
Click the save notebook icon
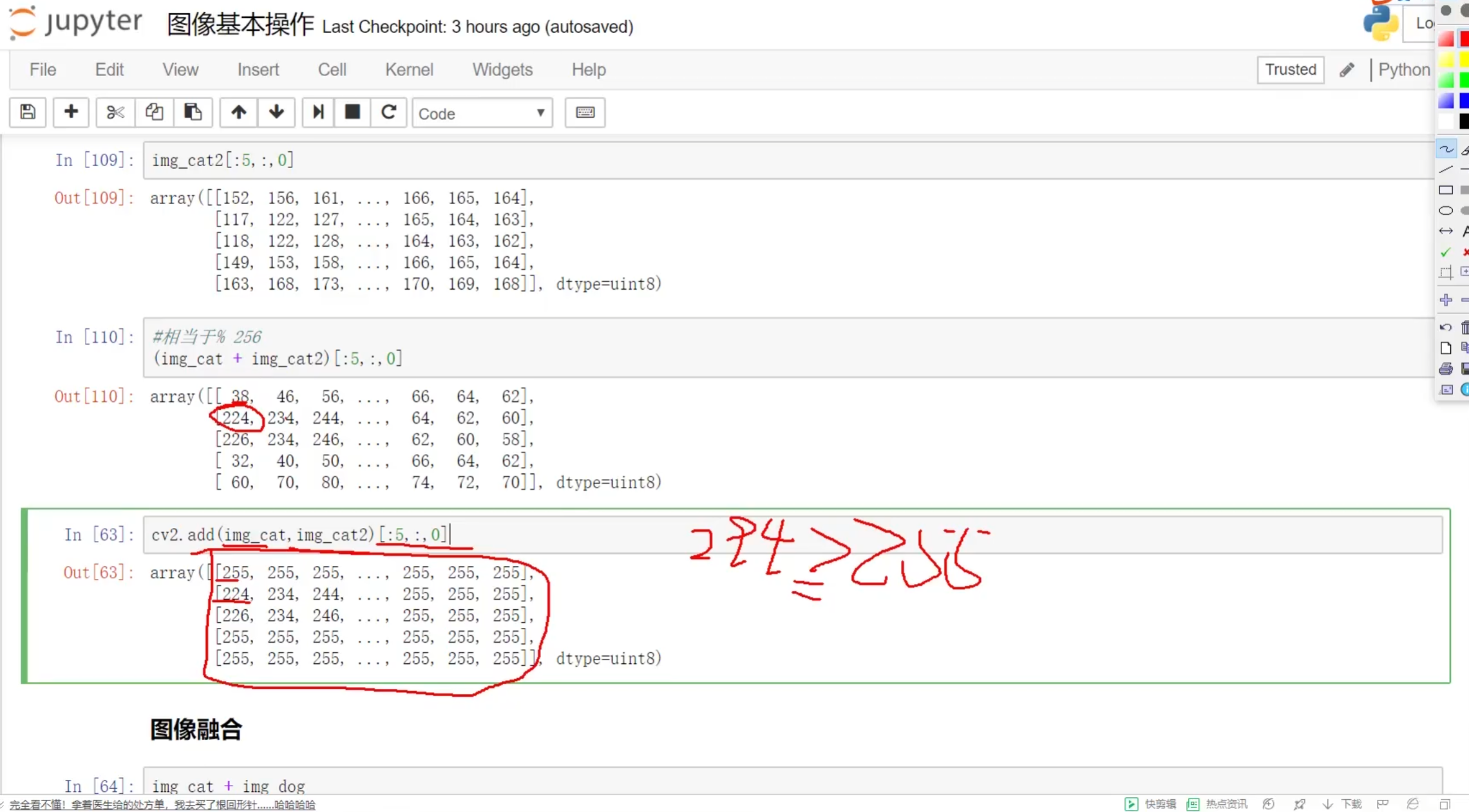(28, 113)
